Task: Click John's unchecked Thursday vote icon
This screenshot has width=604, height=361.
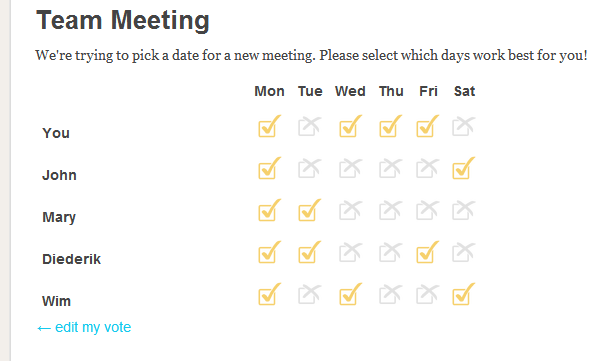Action: [391, 168]
